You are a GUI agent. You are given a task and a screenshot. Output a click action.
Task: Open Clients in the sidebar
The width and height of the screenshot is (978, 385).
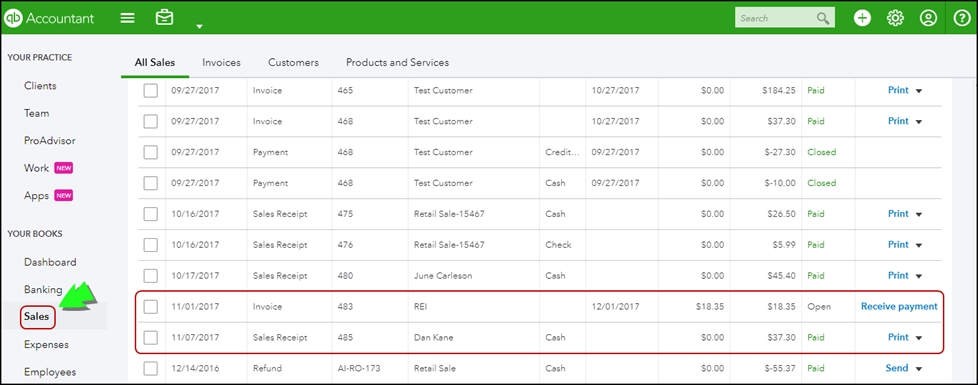point(40,85)
